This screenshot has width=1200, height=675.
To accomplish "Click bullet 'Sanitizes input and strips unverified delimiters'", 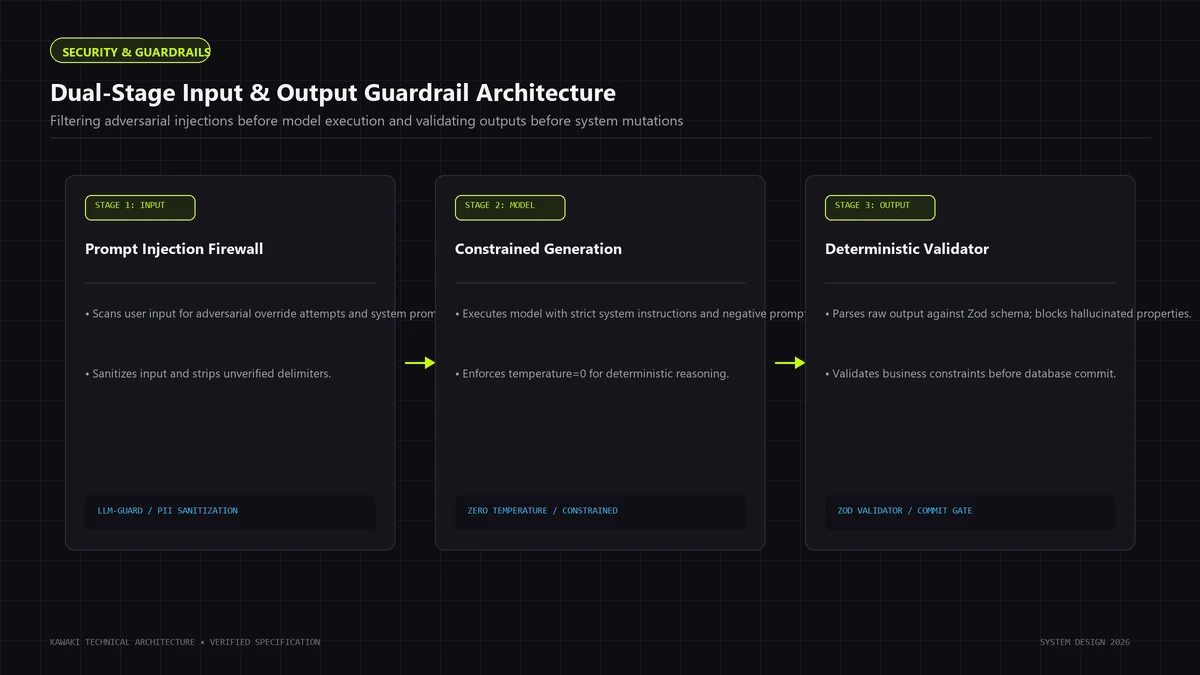I will point(208,374).
